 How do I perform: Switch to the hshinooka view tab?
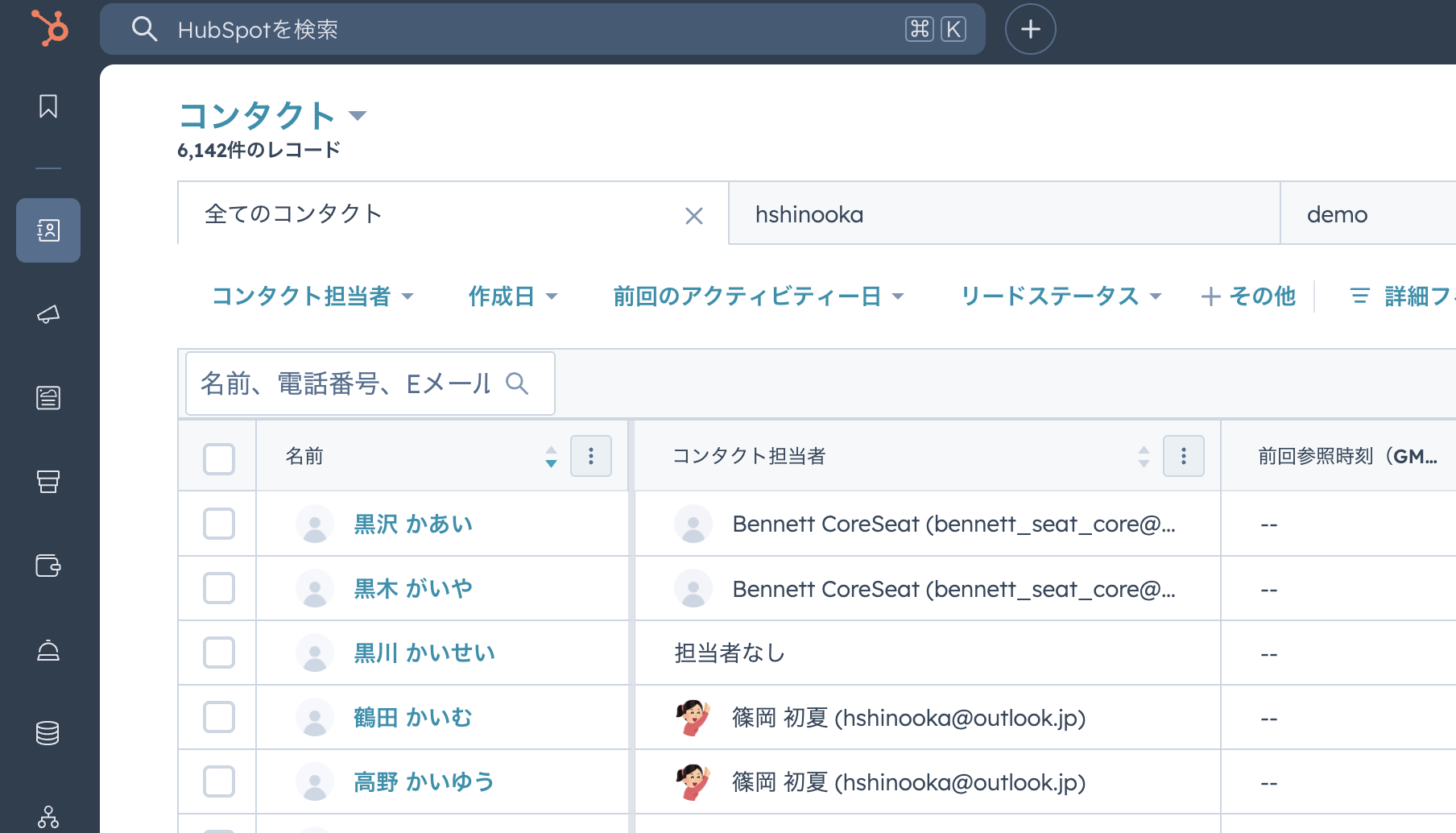[1004, 213]
